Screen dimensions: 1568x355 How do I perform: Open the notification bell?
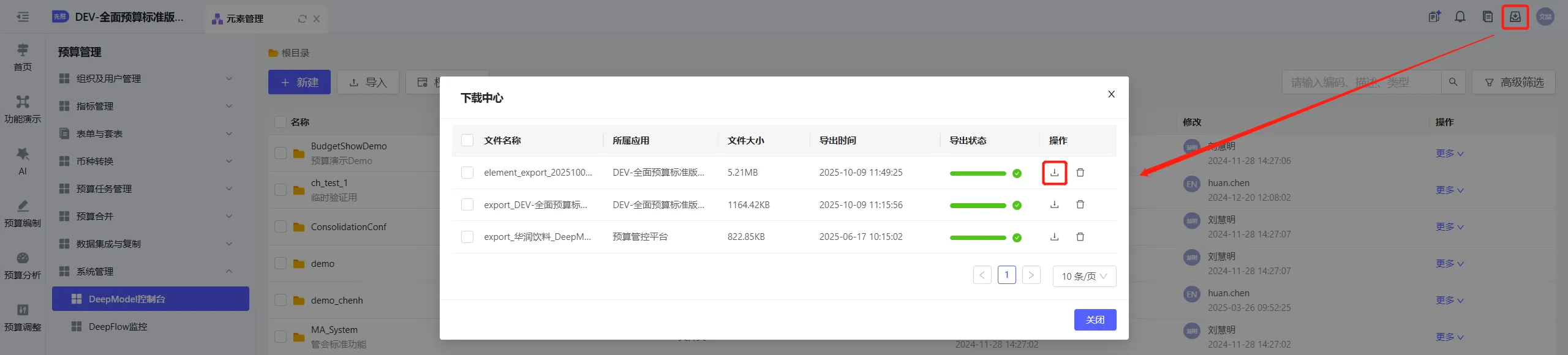tap(1460, 17)
